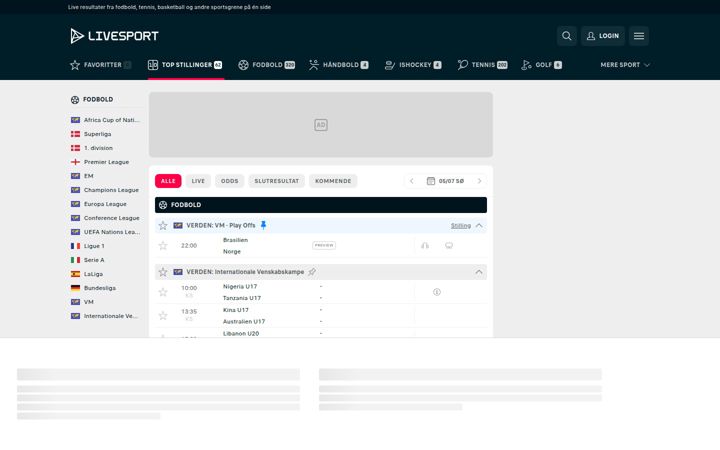Screen dimensions: 720x450
Task: Collapse the VM Play Offs section
Action: [479, 225]
